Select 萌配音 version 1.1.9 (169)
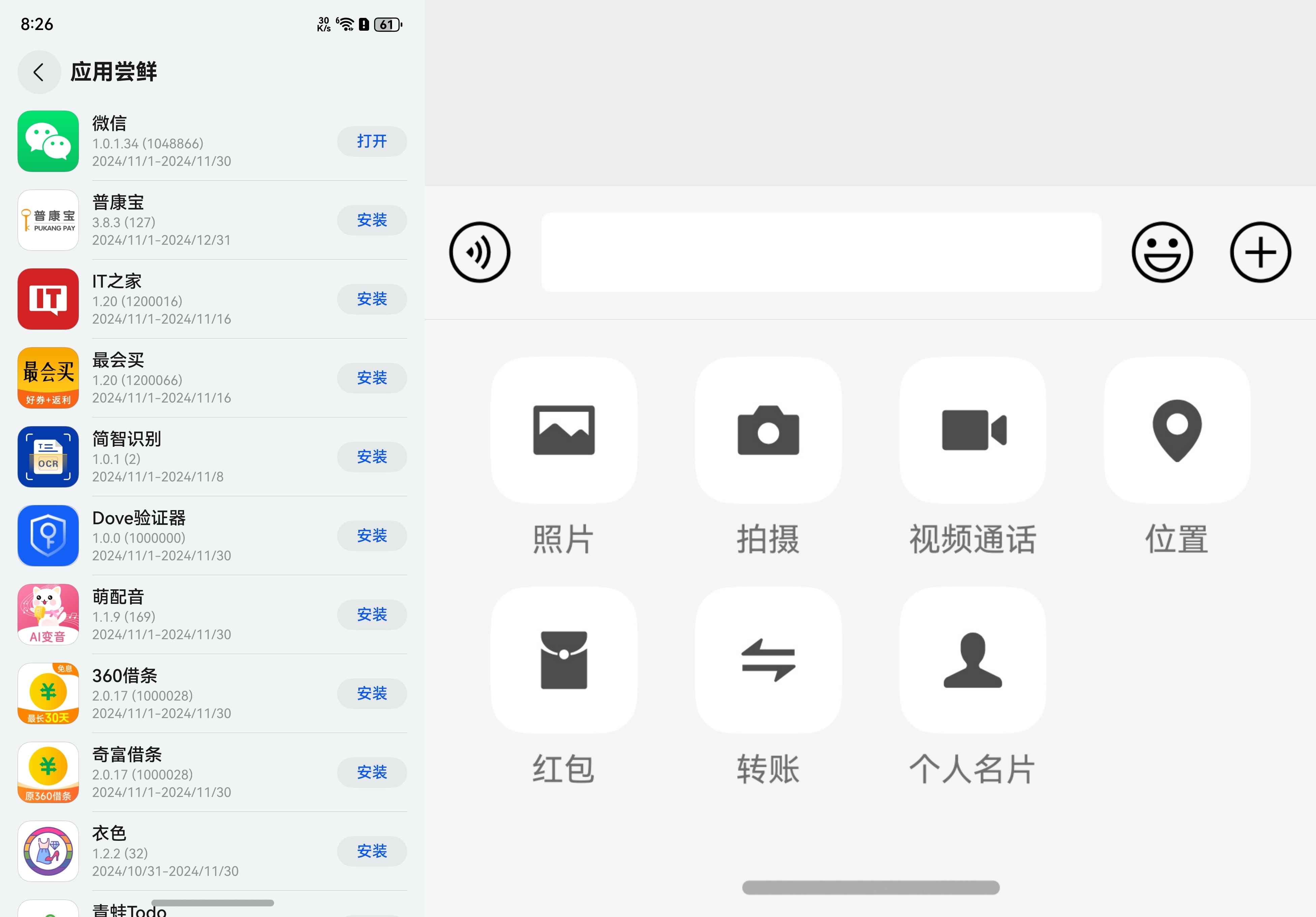1316x917 pixels. [124, 617]
